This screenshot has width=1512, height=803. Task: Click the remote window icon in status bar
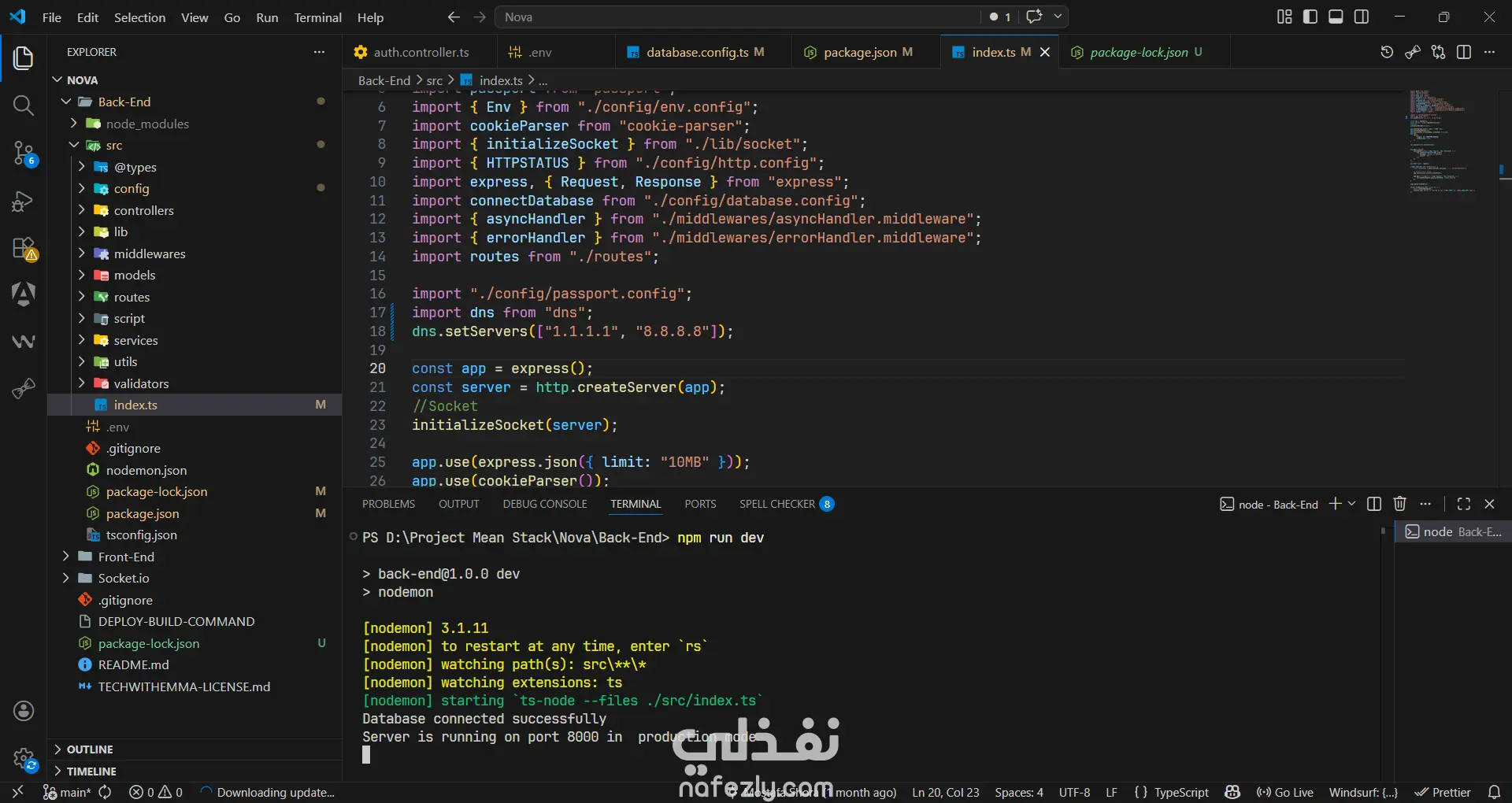[x=17, y=792]
